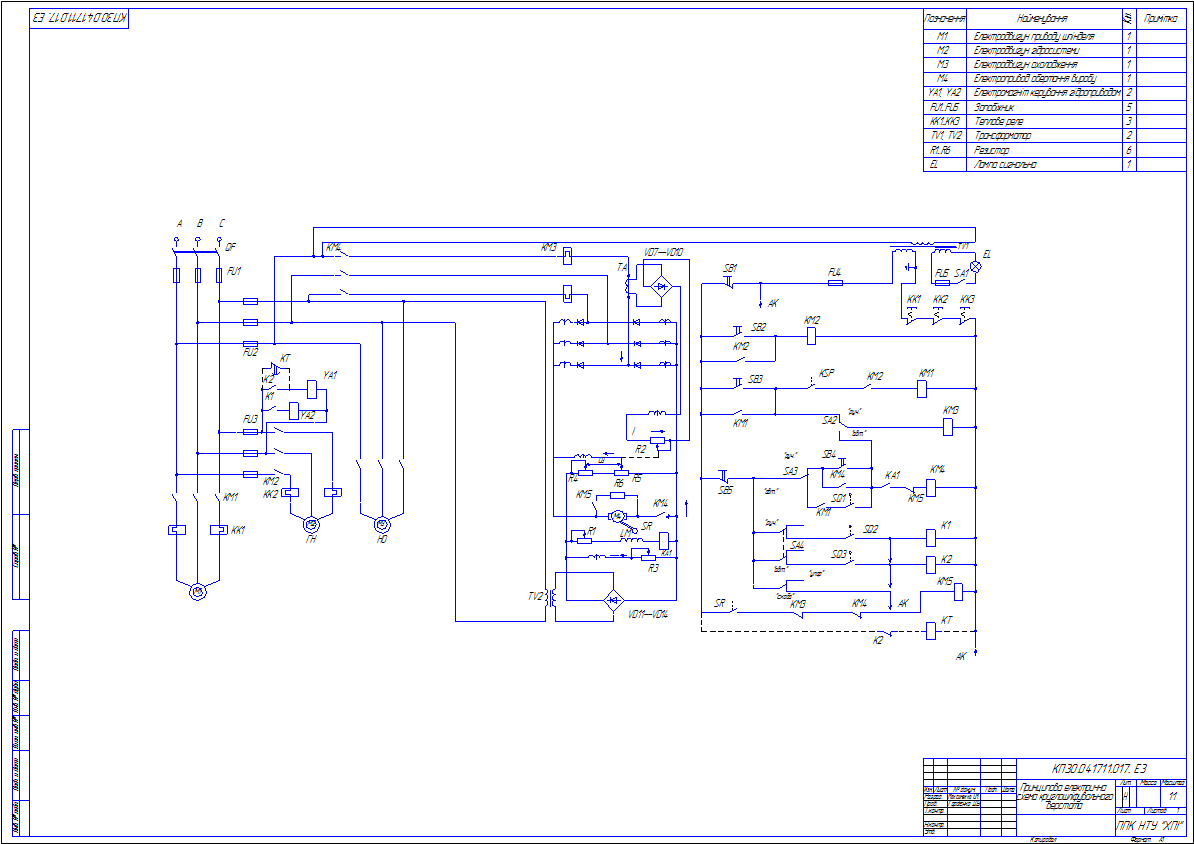Click the "Запобіжник" table row
Image resolution: width=1194 pixels, height=844 pixels.
1054,107
